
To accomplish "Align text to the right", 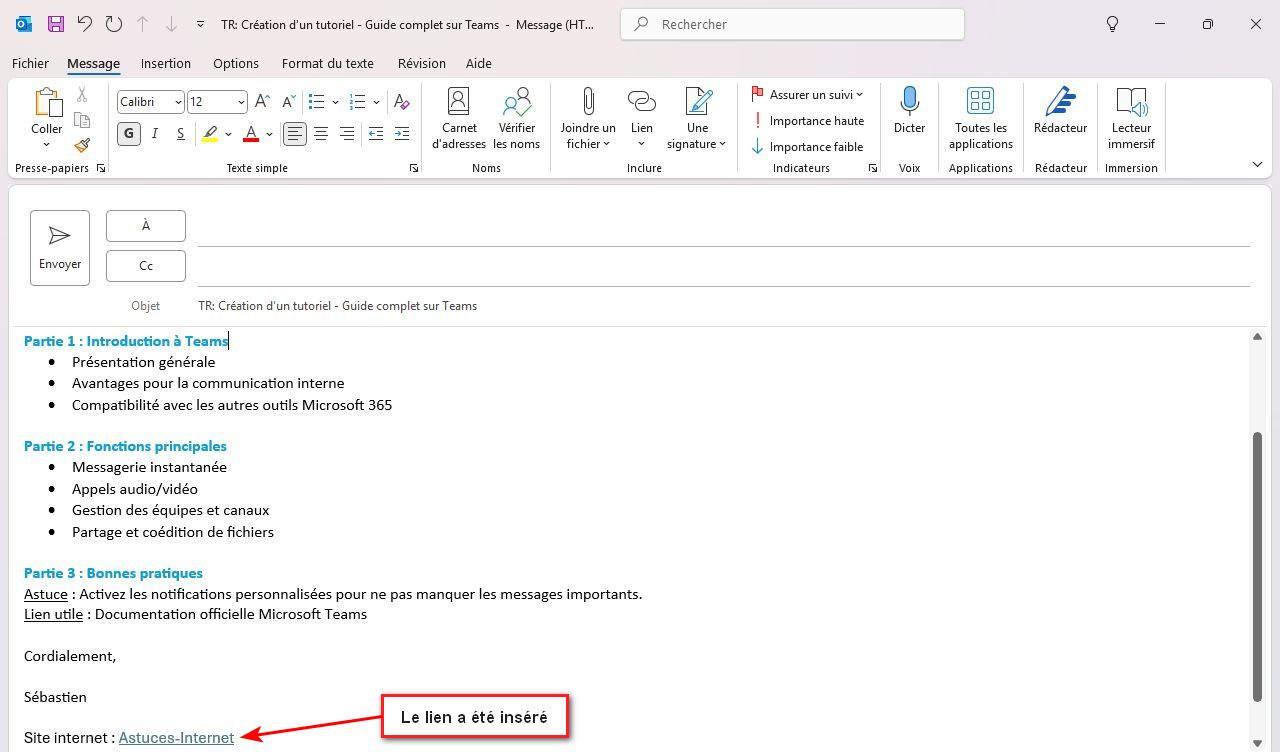I will pyautogui.click(x=347, y=133).
